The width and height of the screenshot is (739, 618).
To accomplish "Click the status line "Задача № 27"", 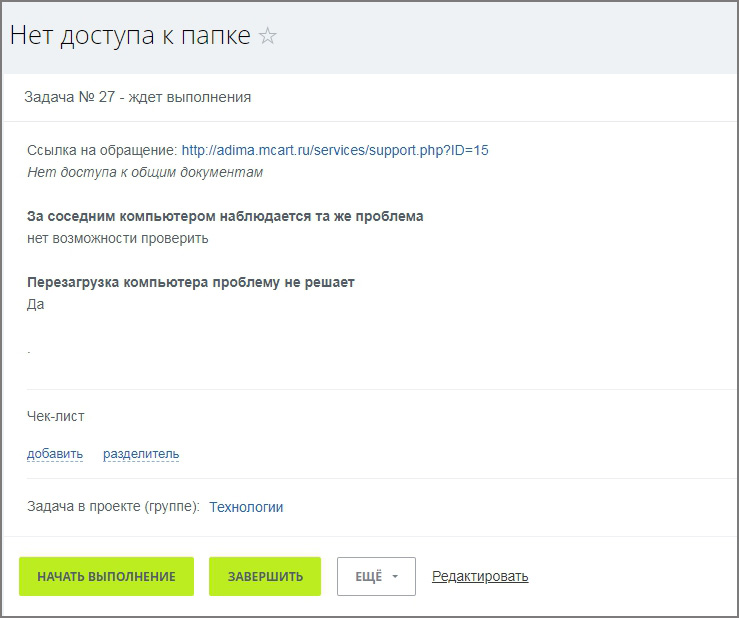I will tap(138, 97).
